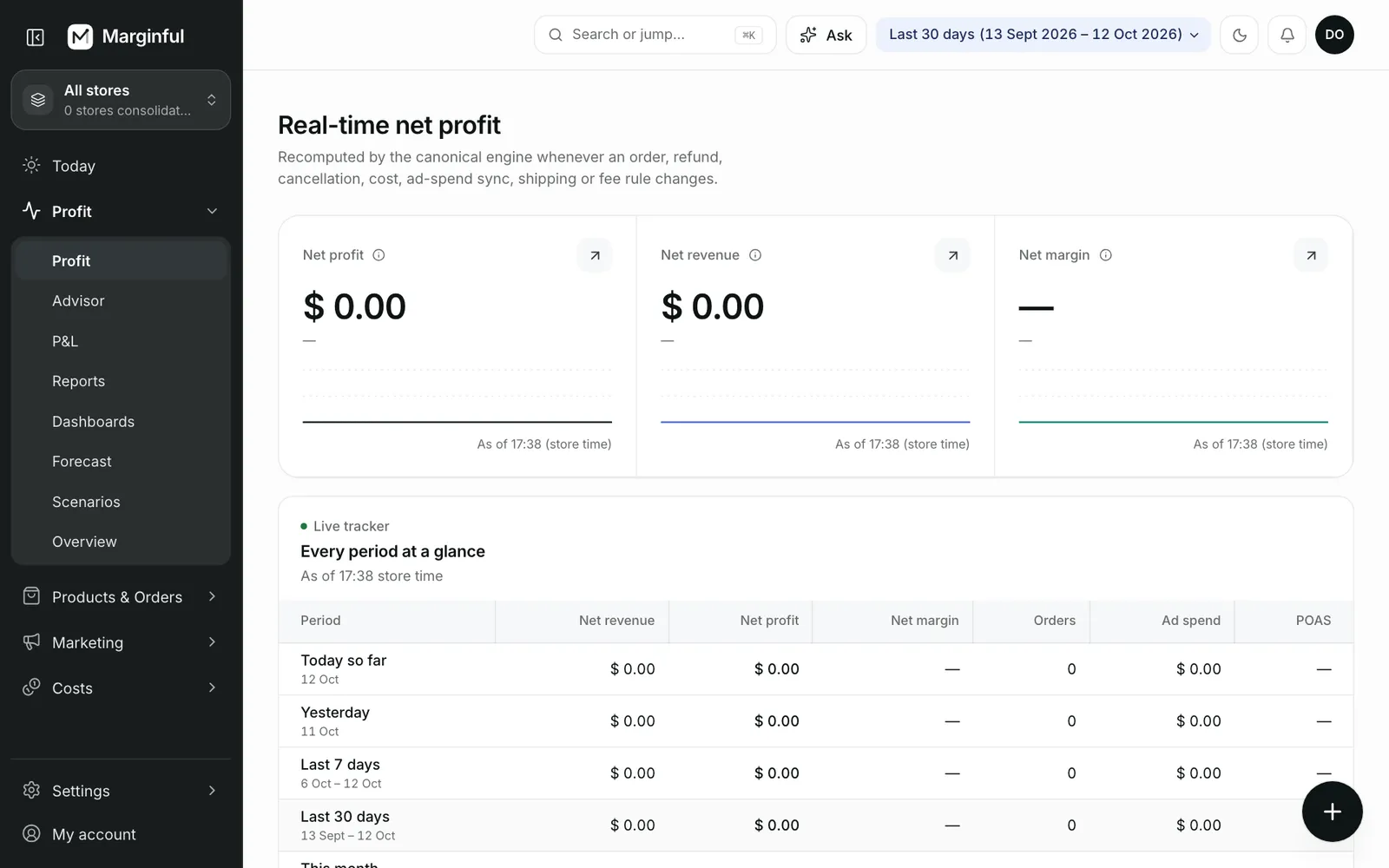Show Net revenue info tooltip icon

point(755,255)
